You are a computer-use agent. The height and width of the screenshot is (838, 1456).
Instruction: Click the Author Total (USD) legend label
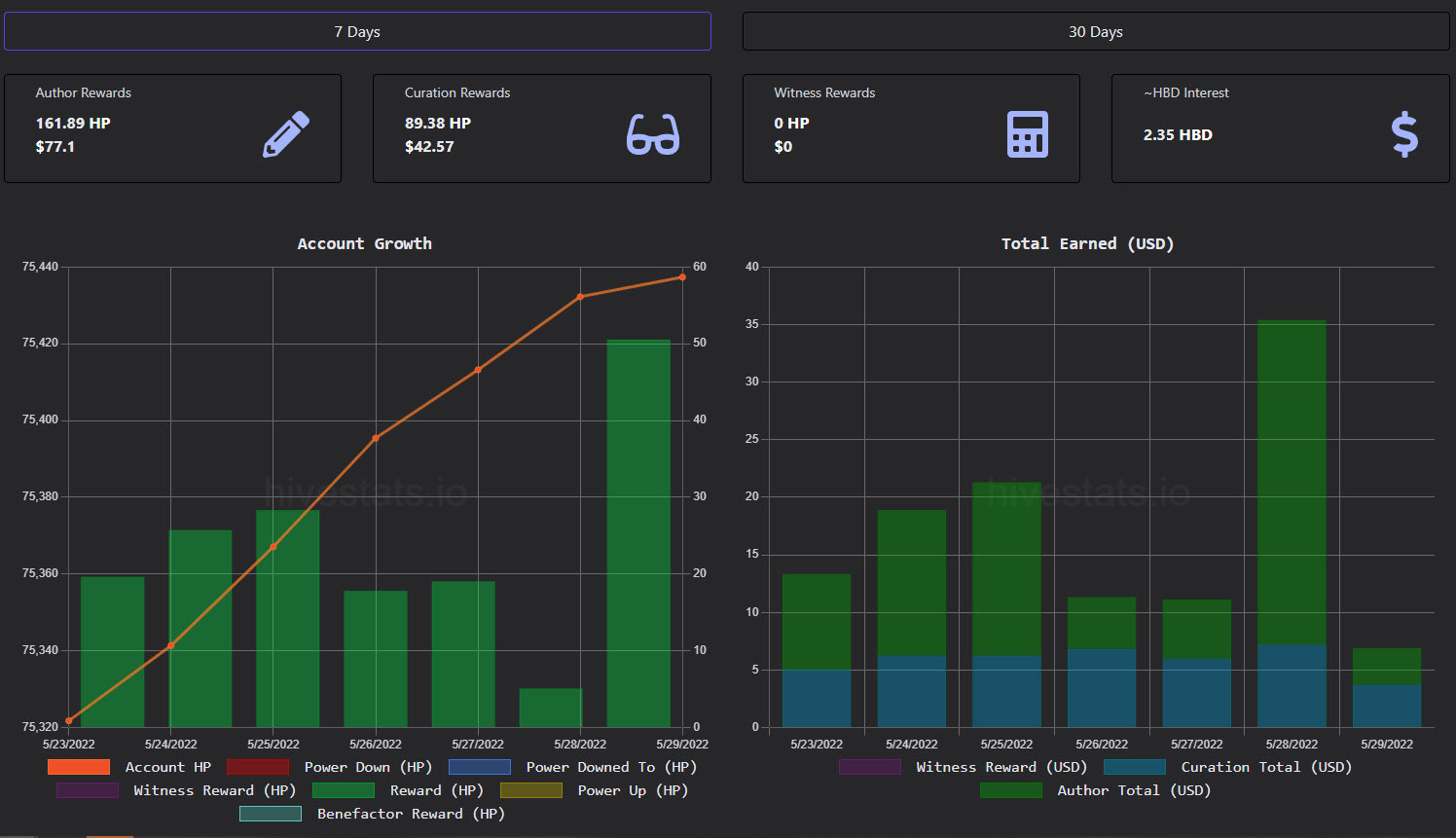tap(1134, 790)
